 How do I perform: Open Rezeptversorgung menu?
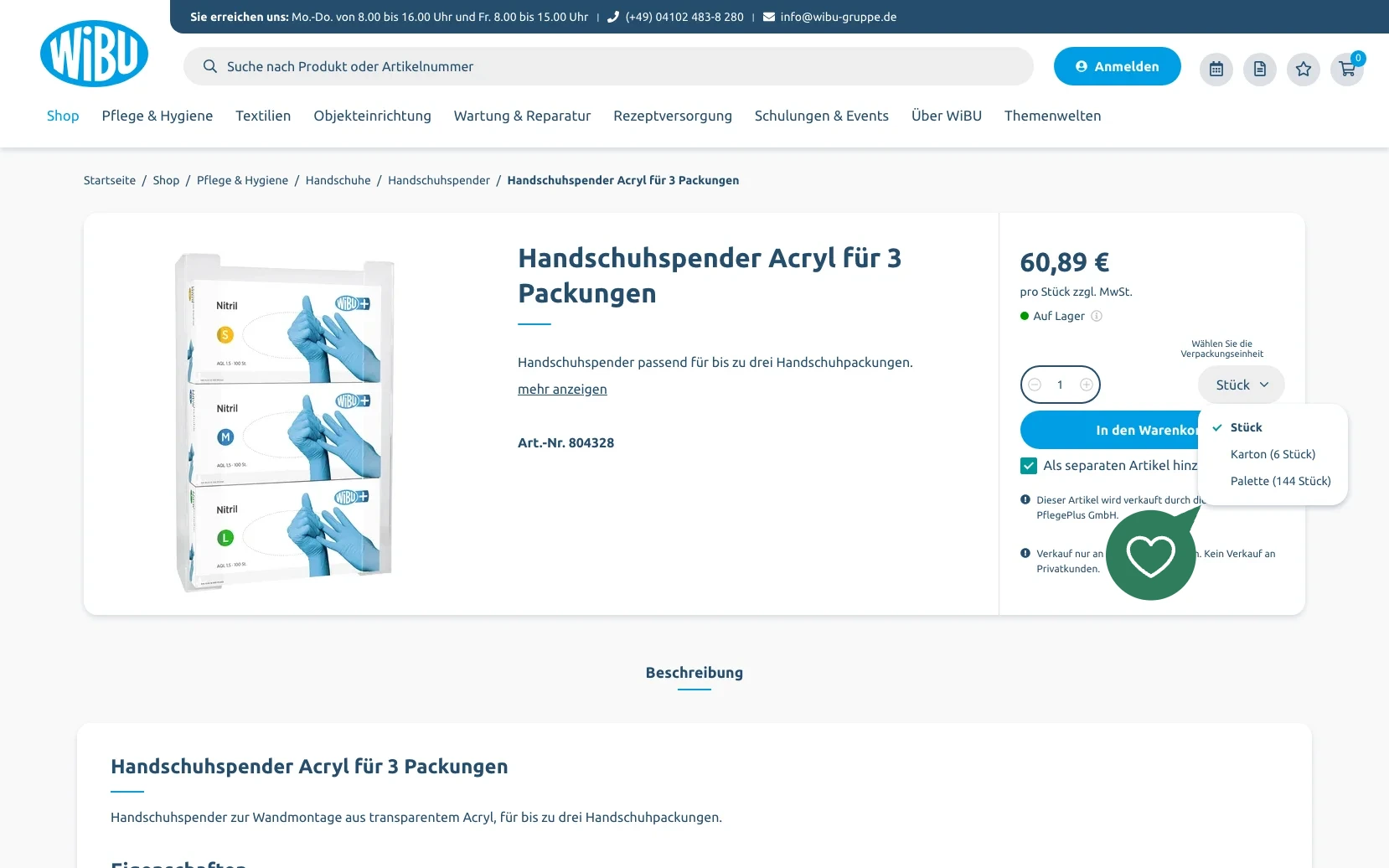(673, 116)
